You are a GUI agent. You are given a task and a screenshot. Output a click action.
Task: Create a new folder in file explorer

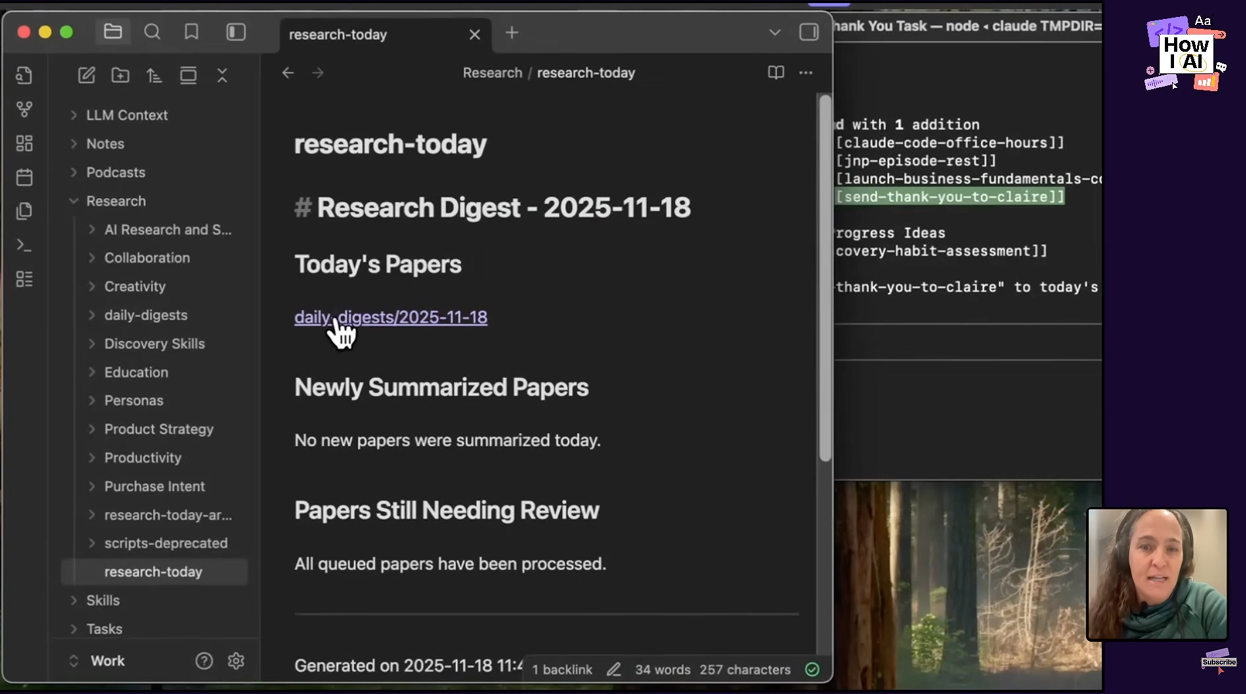[120, 75]
